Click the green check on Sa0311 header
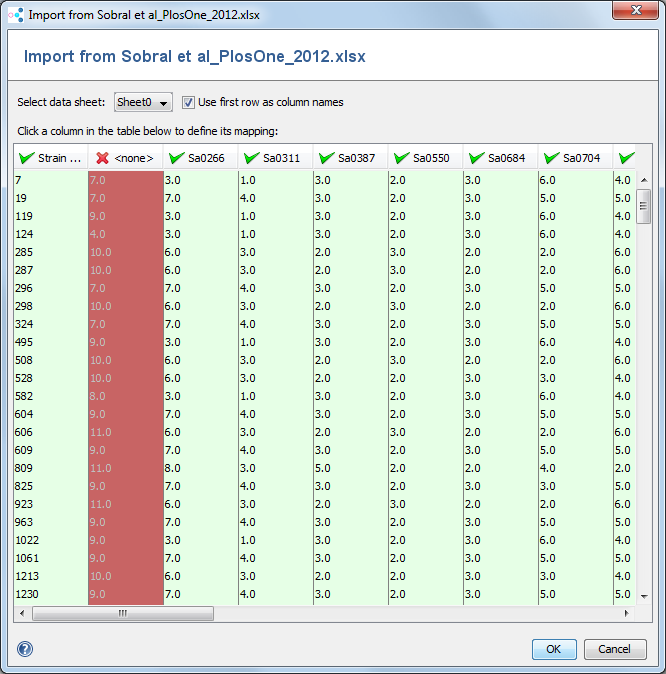Image resolution: width=666 pixels, height=674 pixels. pyautogui.click(x=252, y=158)
